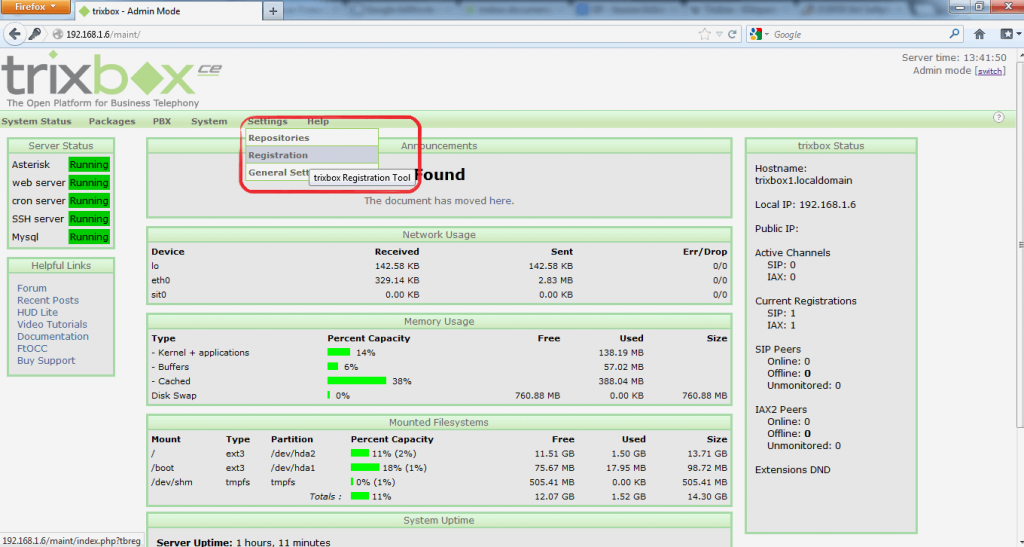Open the Packages menu
Viewport: 1024px width, 547px height.
[x=112, y=121]
